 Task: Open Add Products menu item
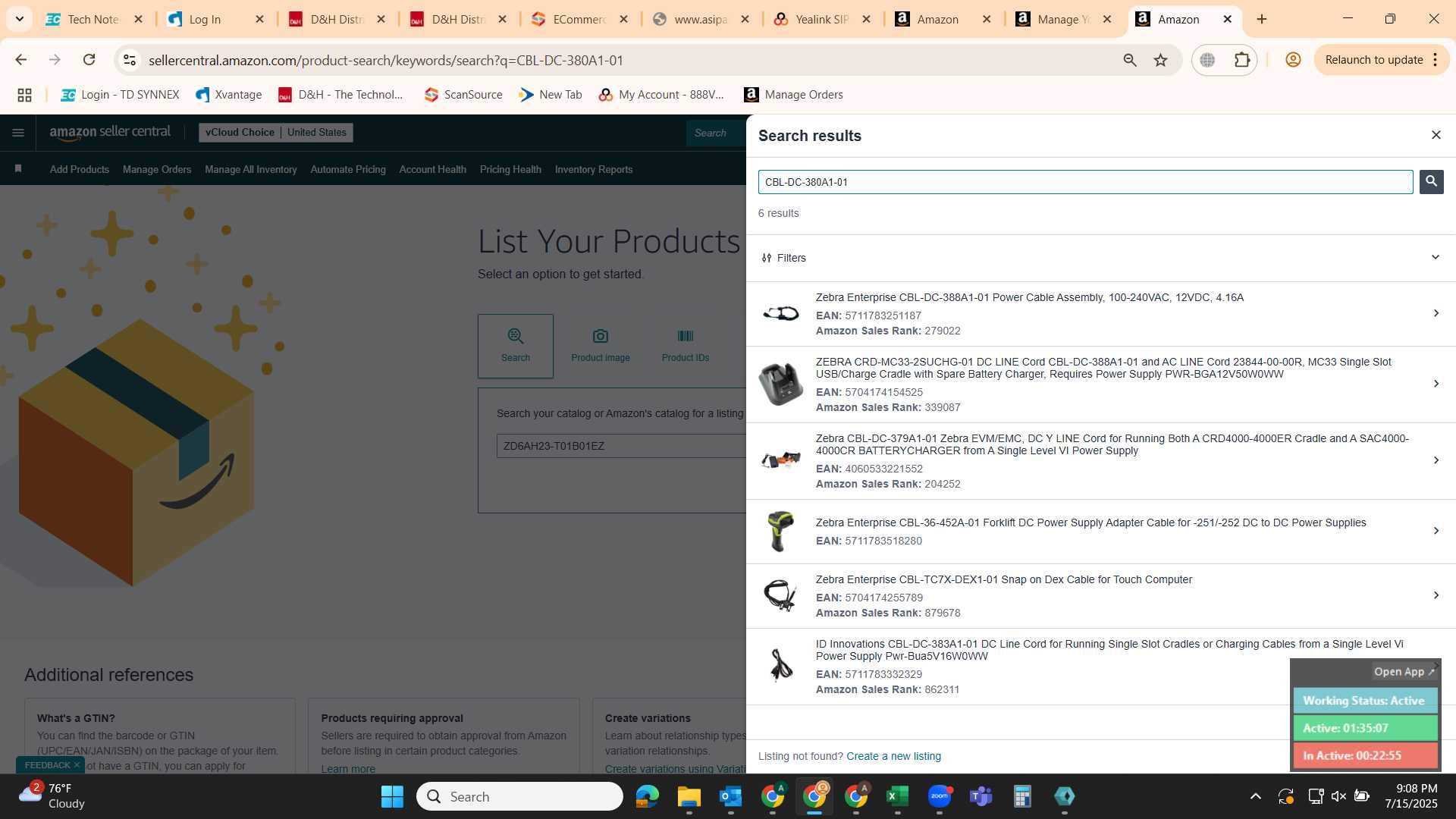tap(80, 169)
